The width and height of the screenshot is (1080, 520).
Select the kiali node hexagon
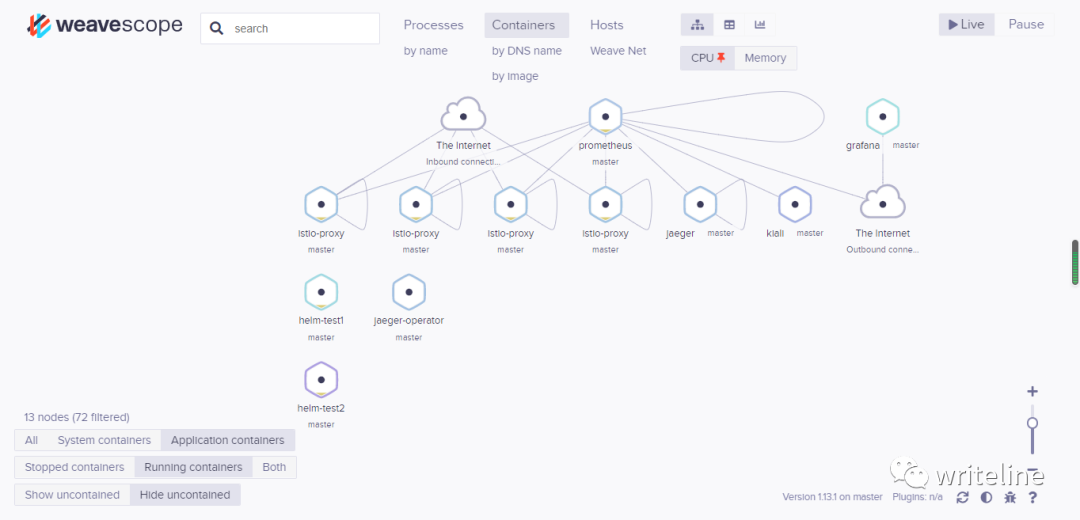tap(795, 204)
